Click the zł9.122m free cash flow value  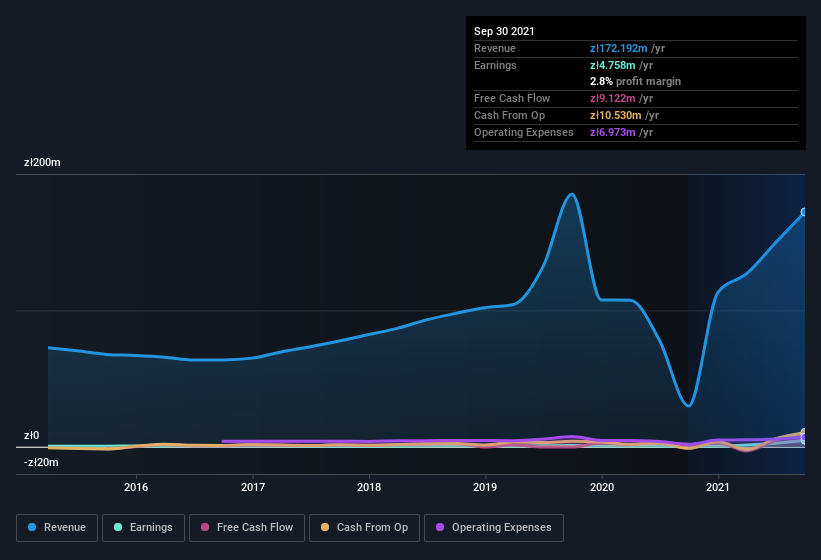coord(613,98)
